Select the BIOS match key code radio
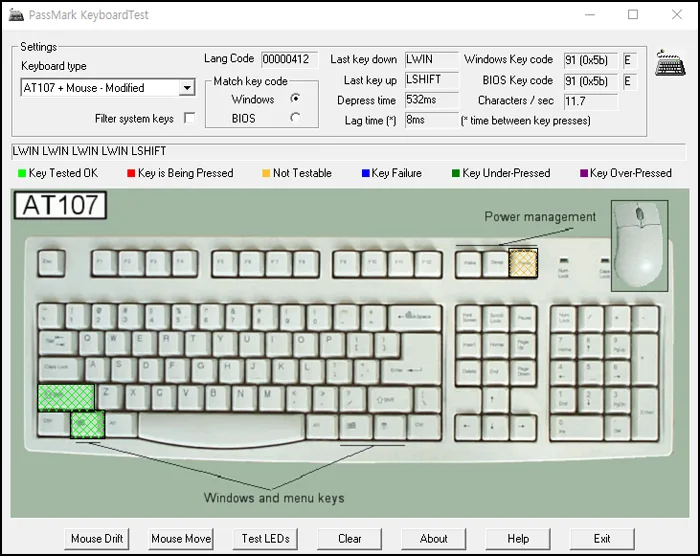This screenshot has height=556, width=700. pyautogui.click(x=295, y=118)
